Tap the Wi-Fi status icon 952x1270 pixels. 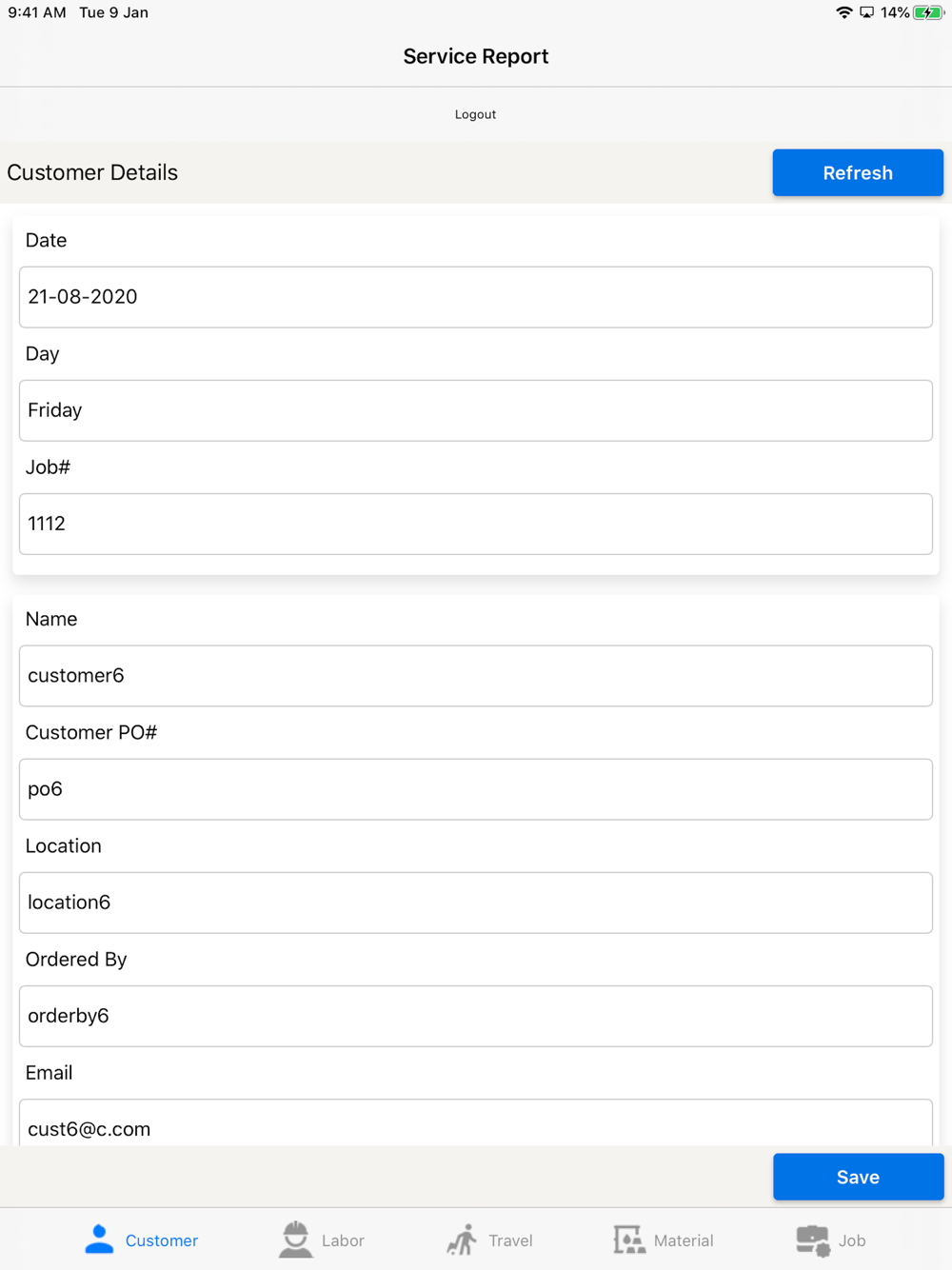(x=843, y=12)
